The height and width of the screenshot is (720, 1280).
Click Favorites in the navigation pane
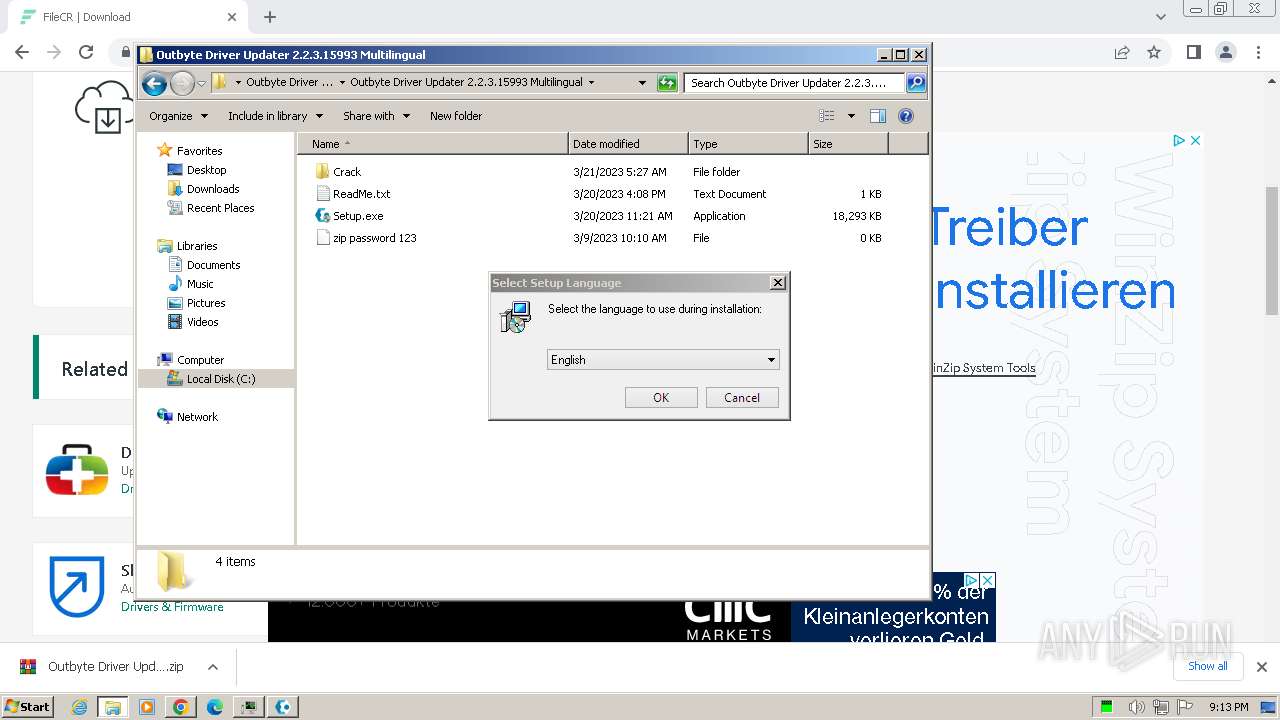pyautogui.click(x=199, y=151)
